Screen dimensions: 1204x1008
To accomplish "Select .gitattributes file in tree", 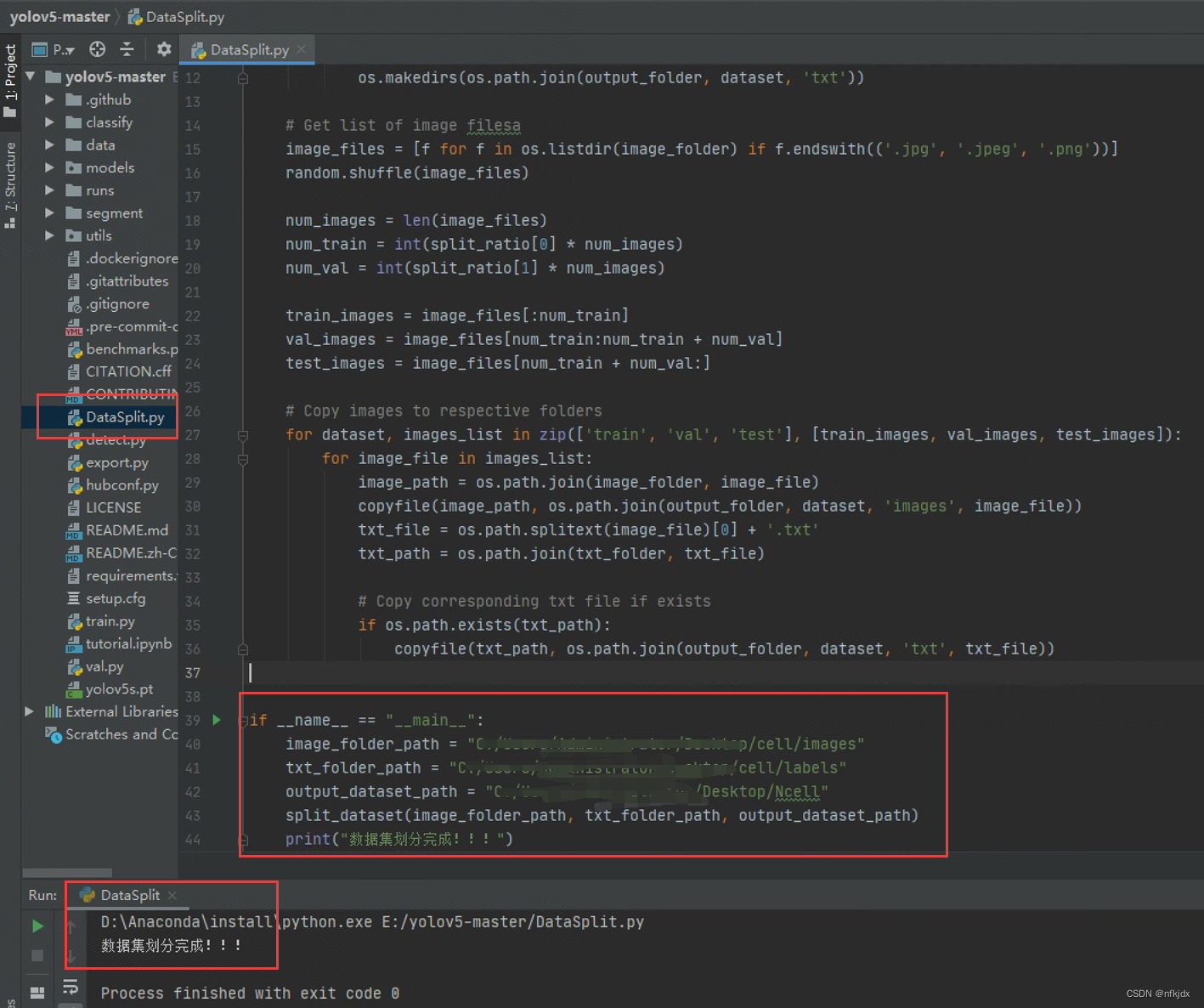I will (x=117, y=280).
